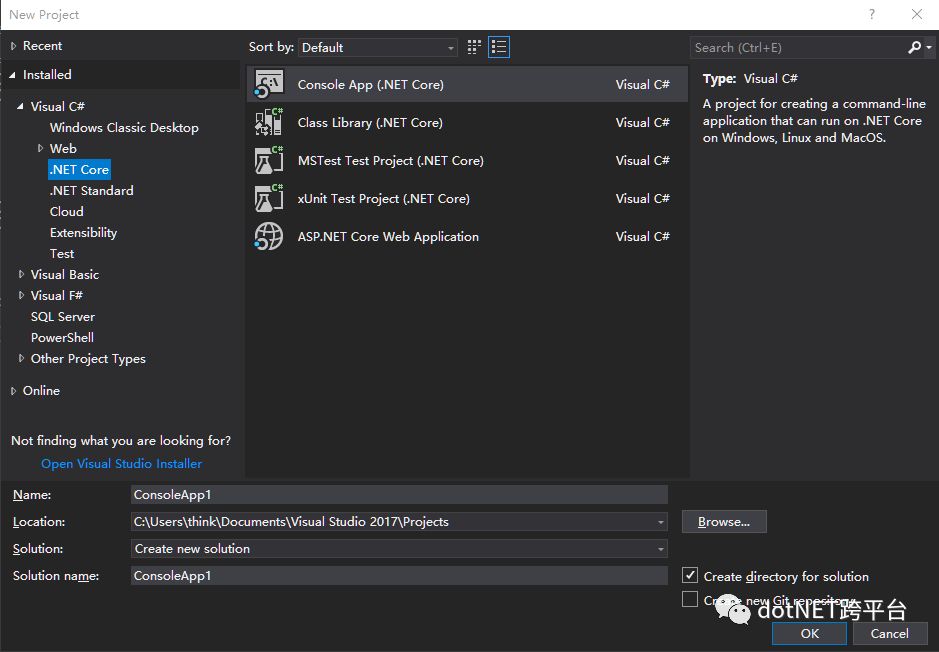Select the Test category
The height and width of the screenshot is (652, 939).
(62, 253)
